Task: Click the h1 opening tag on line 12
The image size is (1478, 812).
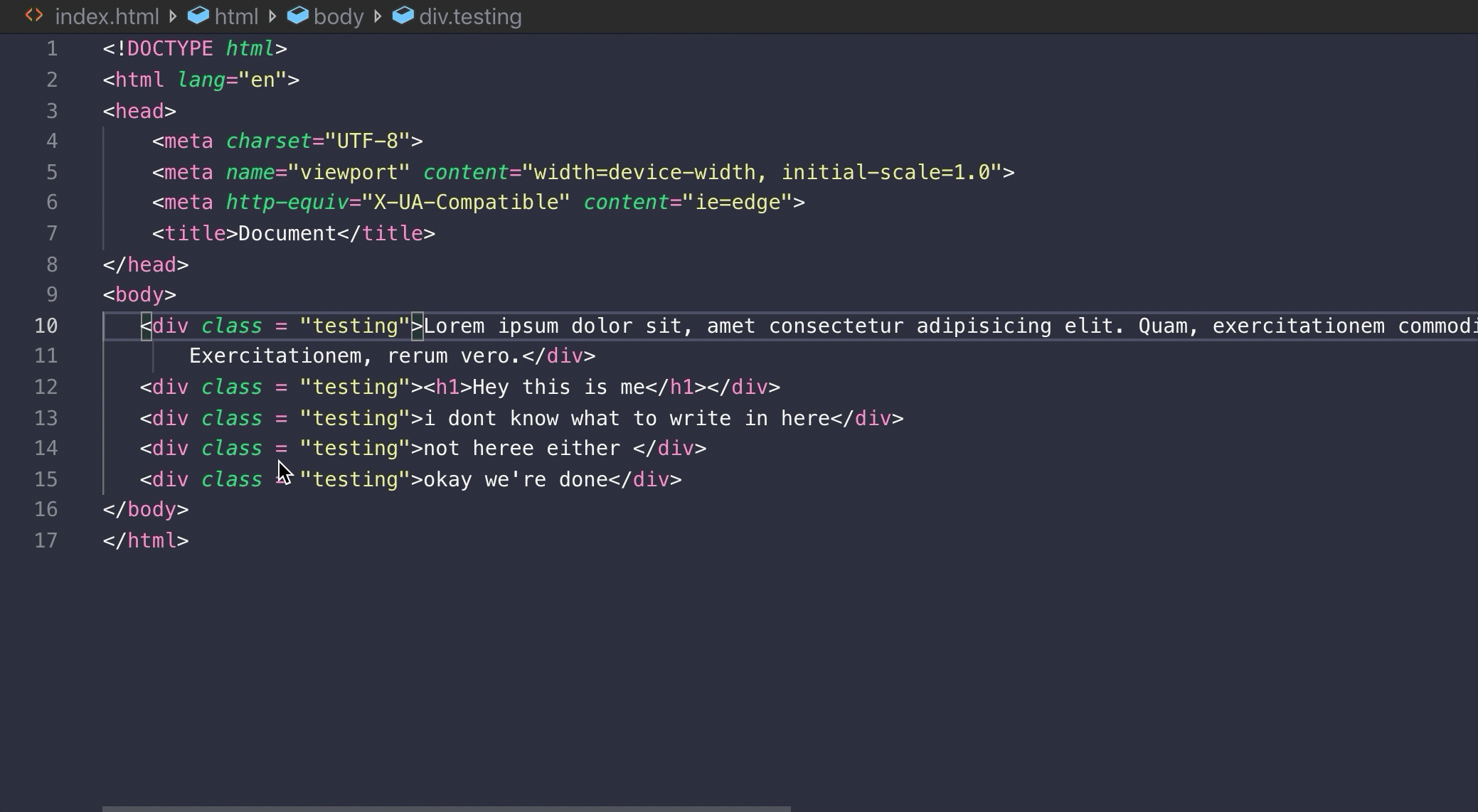Action: click(x=448, y=387)
